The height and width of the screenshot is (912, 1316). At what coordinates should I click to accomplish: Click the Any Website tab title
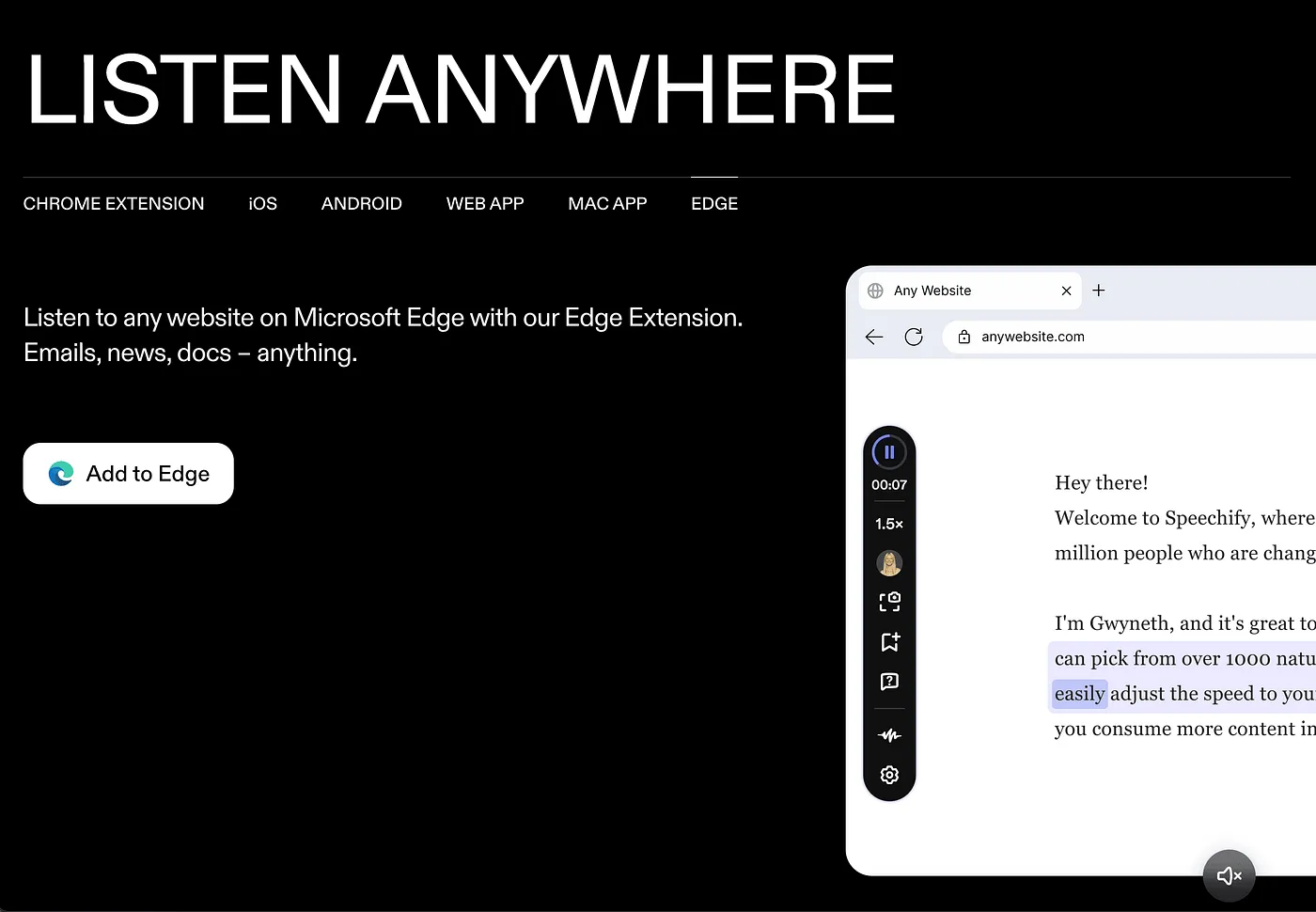pyautogui.click(x=932, y=291)
